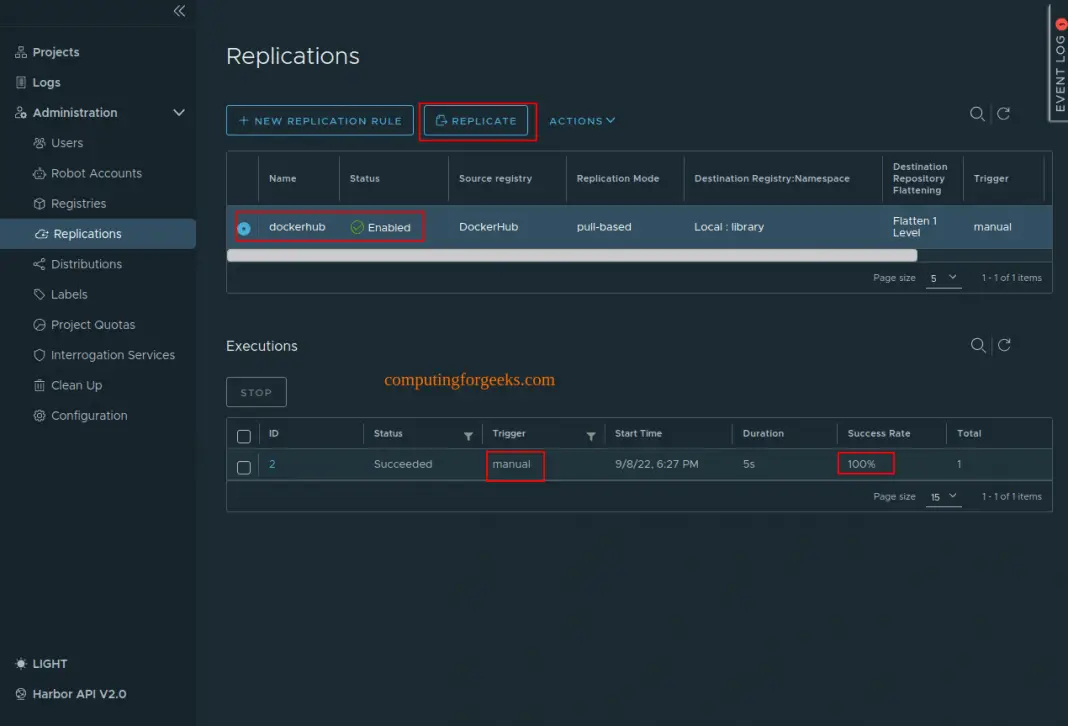Select the dockerhub replication rule radio button
Screen dimensions: 1068x726
[243, 227]
